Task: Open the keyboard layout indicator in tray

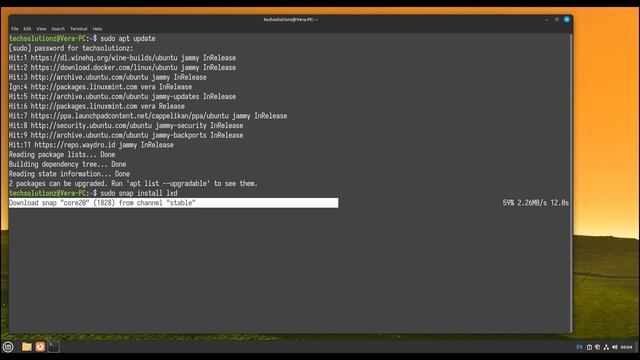Action: click(579, 347)
